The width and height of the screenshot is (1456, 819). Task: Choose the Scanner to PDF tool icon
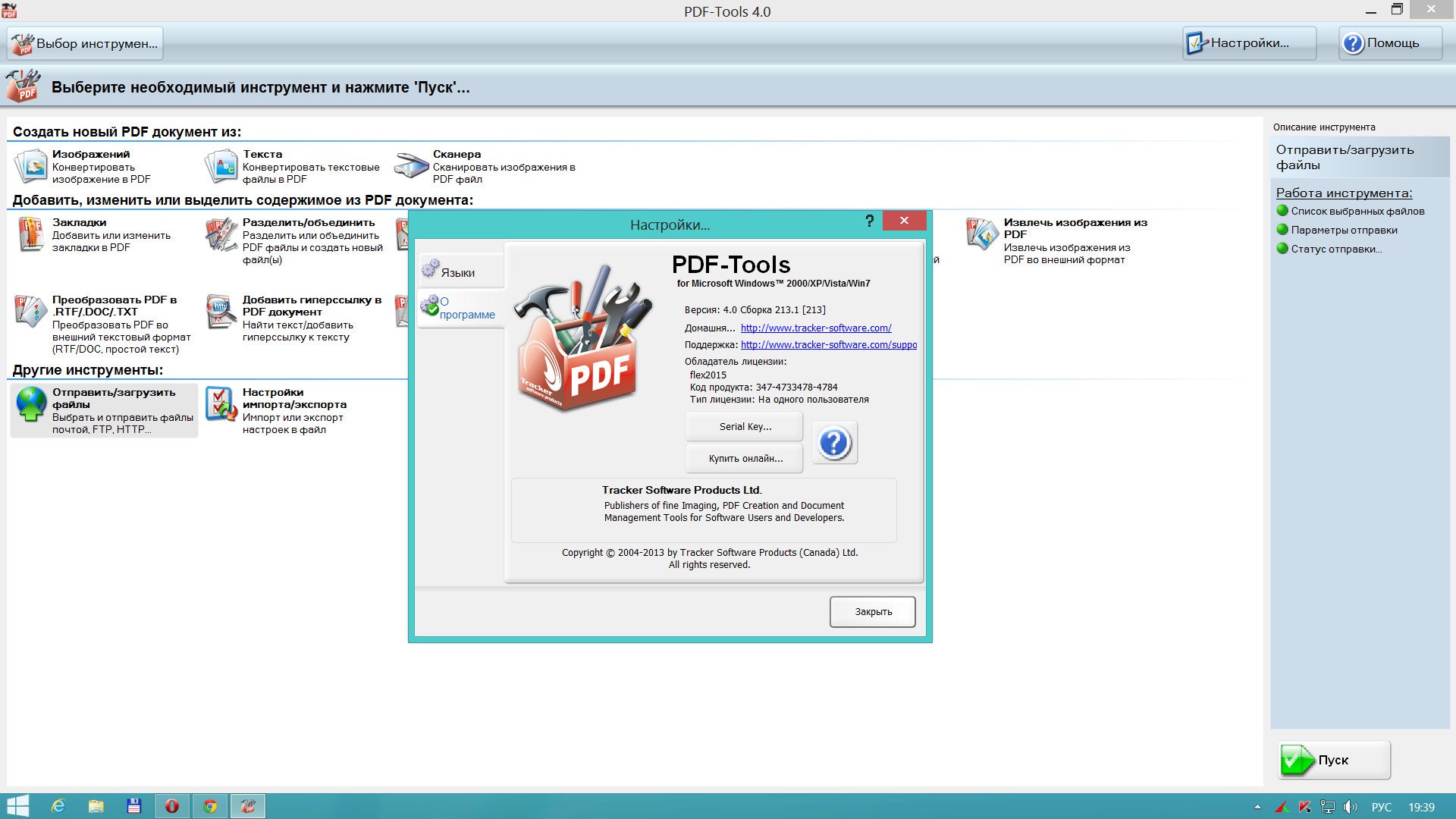(x=412, y=166)
